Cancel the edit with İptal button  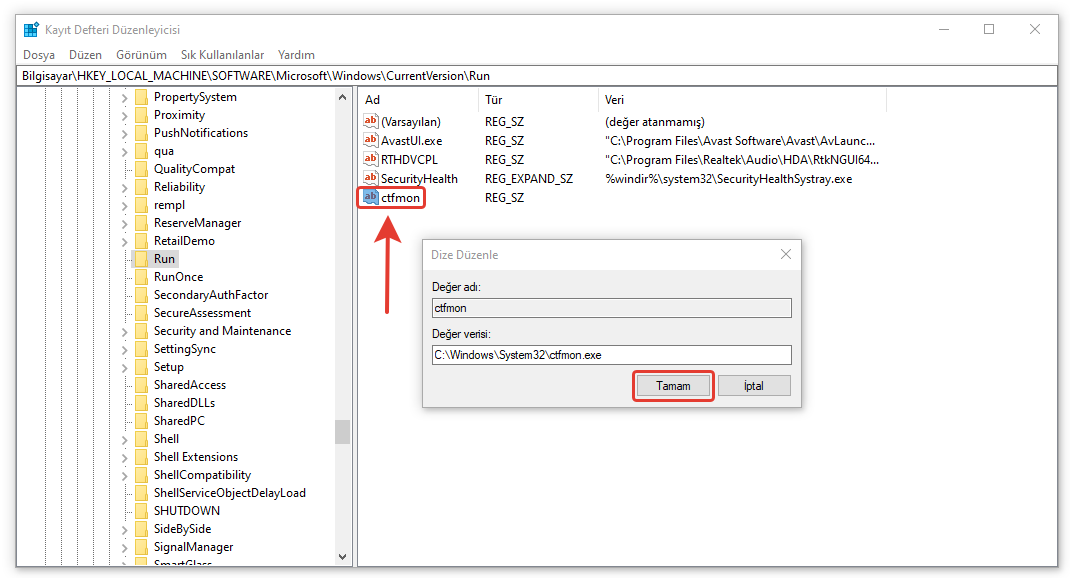(x=753, y=386)
